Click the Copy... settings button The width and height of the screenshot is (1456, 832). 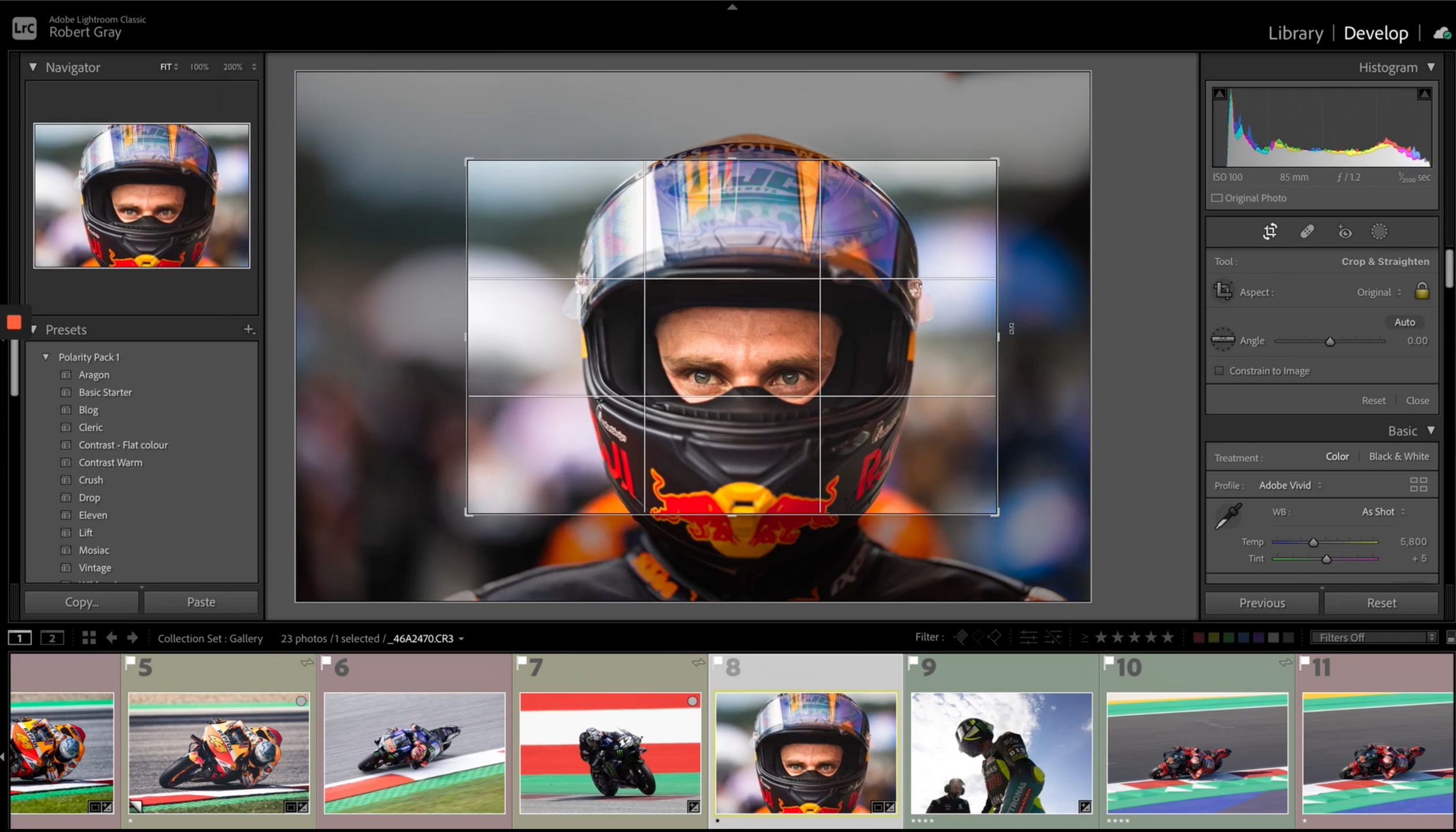(81, 602)
